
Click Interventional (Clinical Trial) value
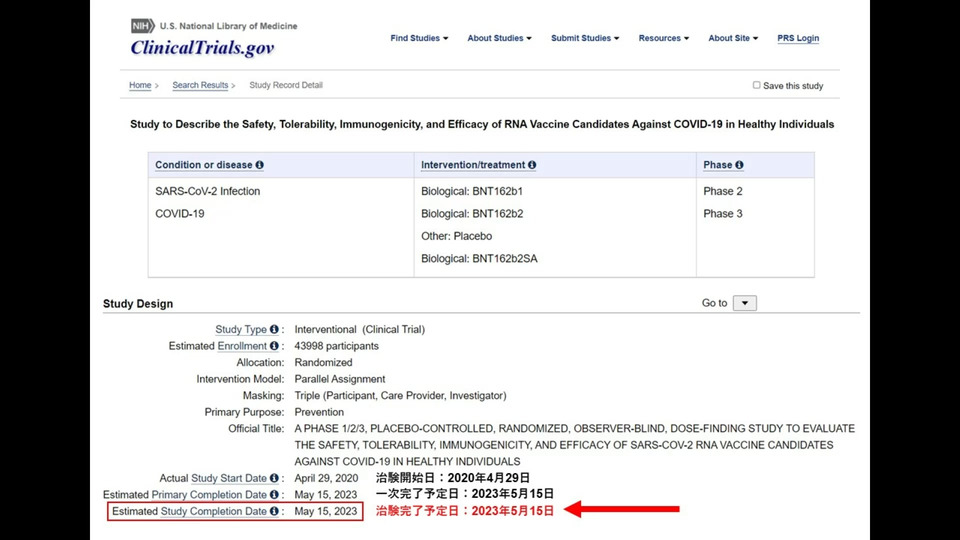tap(359, 329)
